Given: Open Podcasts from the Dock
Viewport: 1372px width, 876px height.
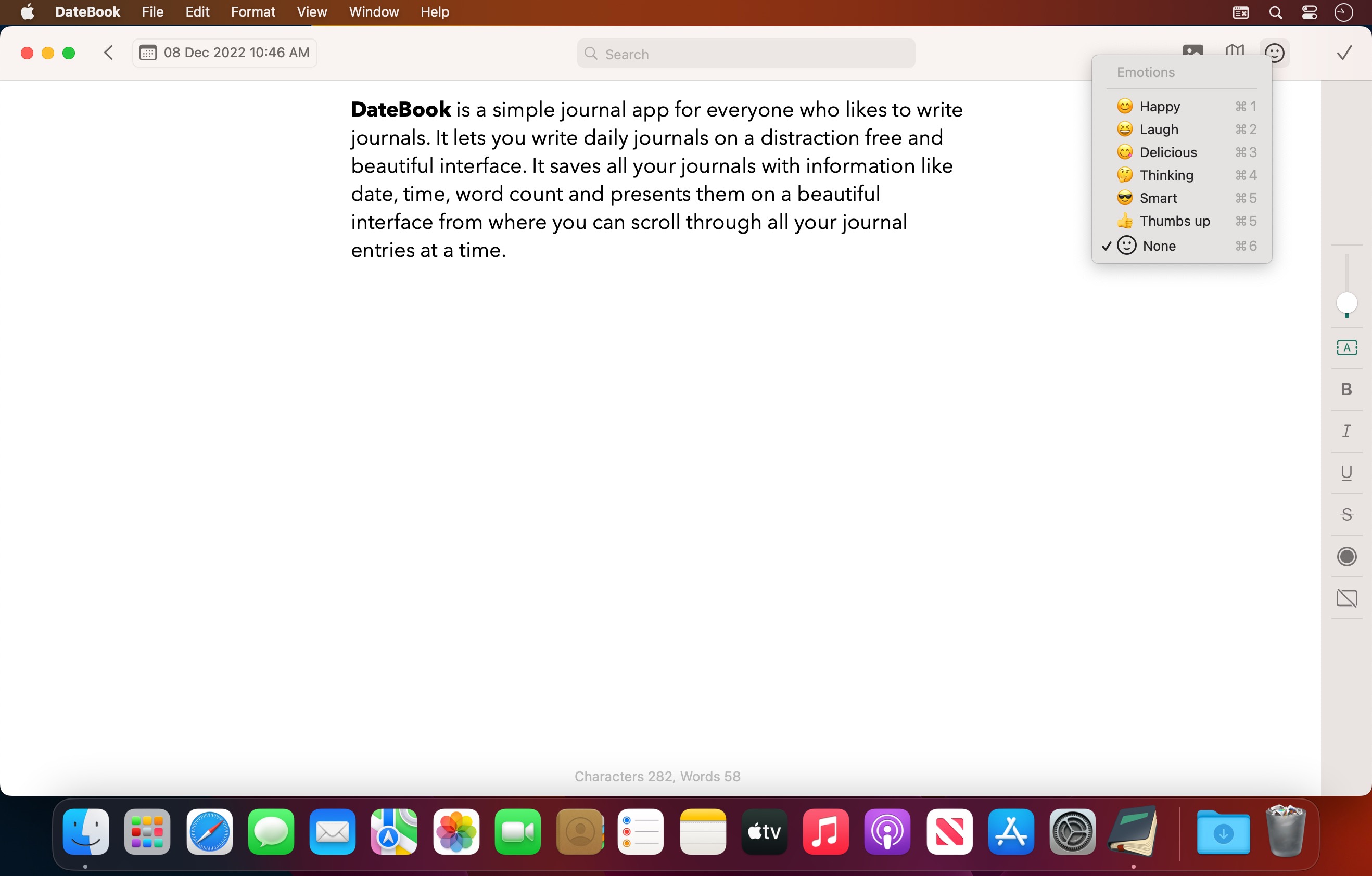Looking at the screenshot, I should tap(887, 831).
